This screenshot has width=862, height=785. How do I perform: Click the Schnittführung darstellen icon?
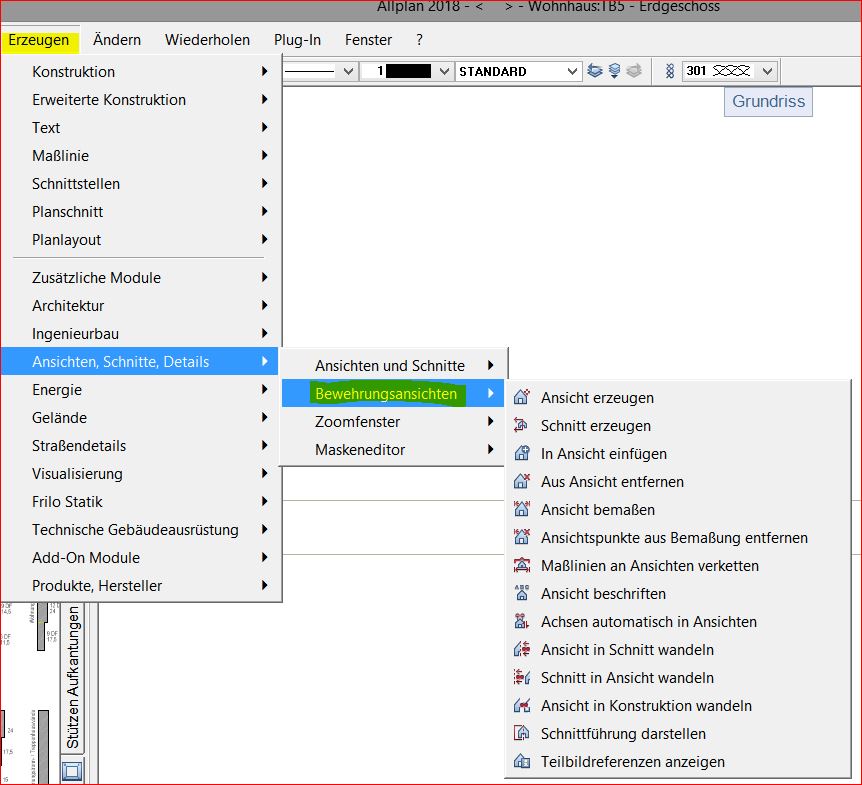point(521,734)
